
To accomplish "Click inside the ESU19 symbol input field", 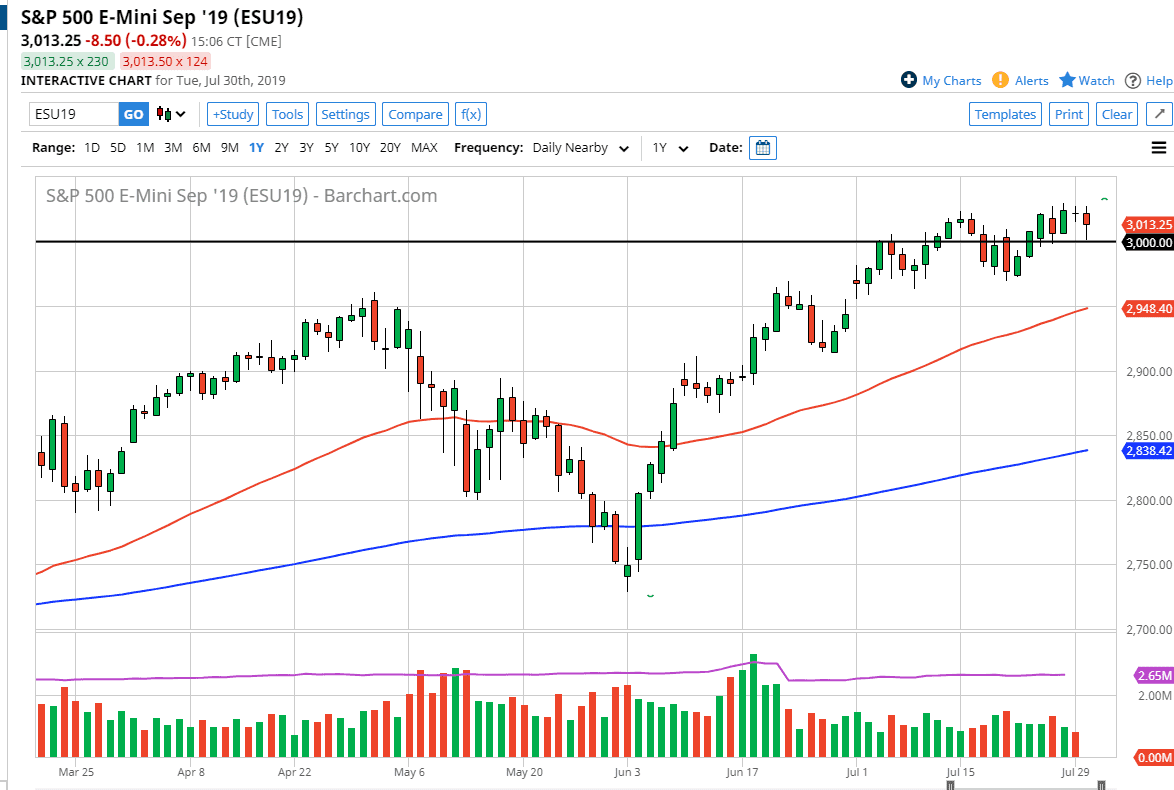I will pos(70,114).
